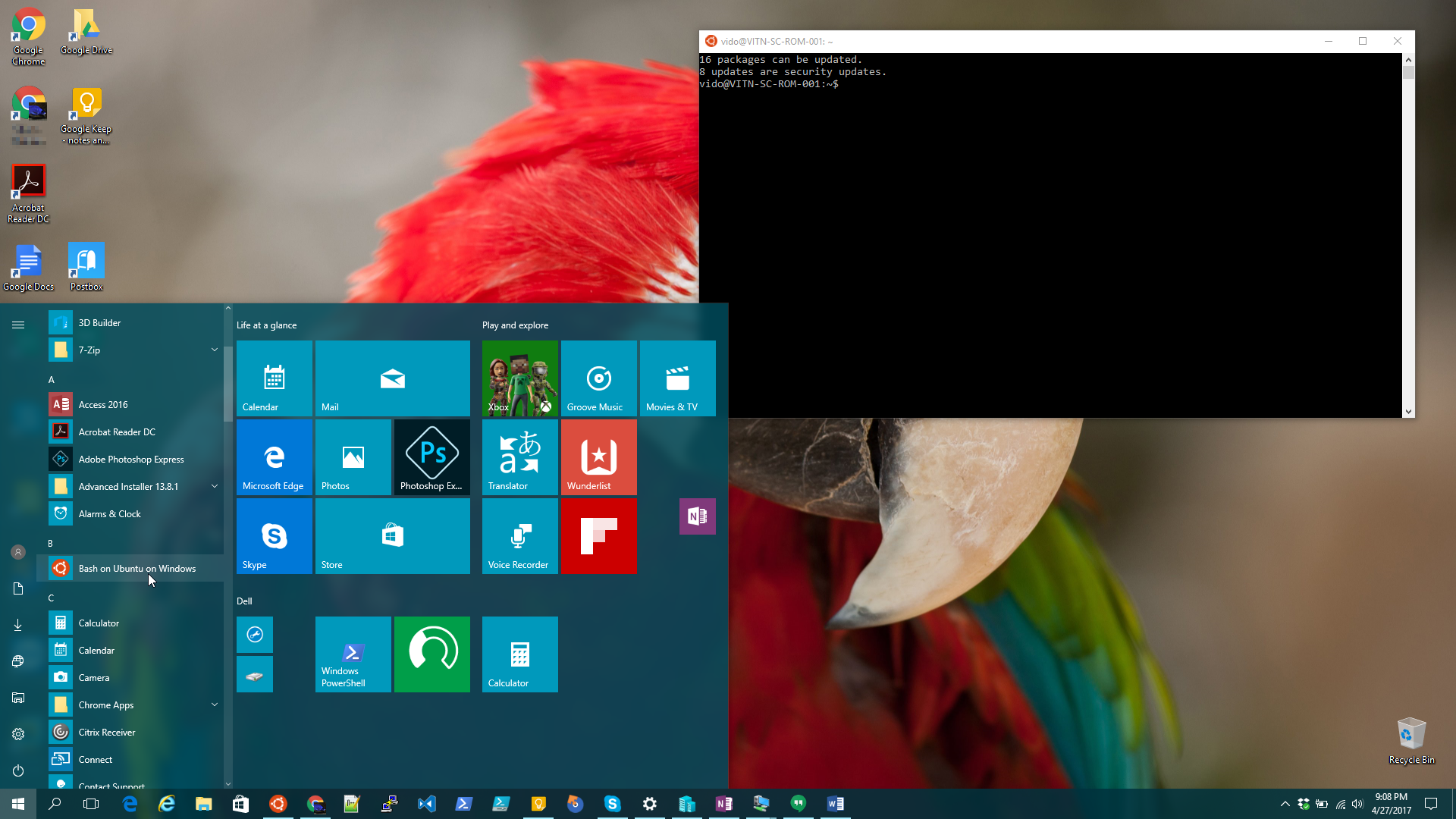Click the taskbar volume icon

[x=1357, y=804]
